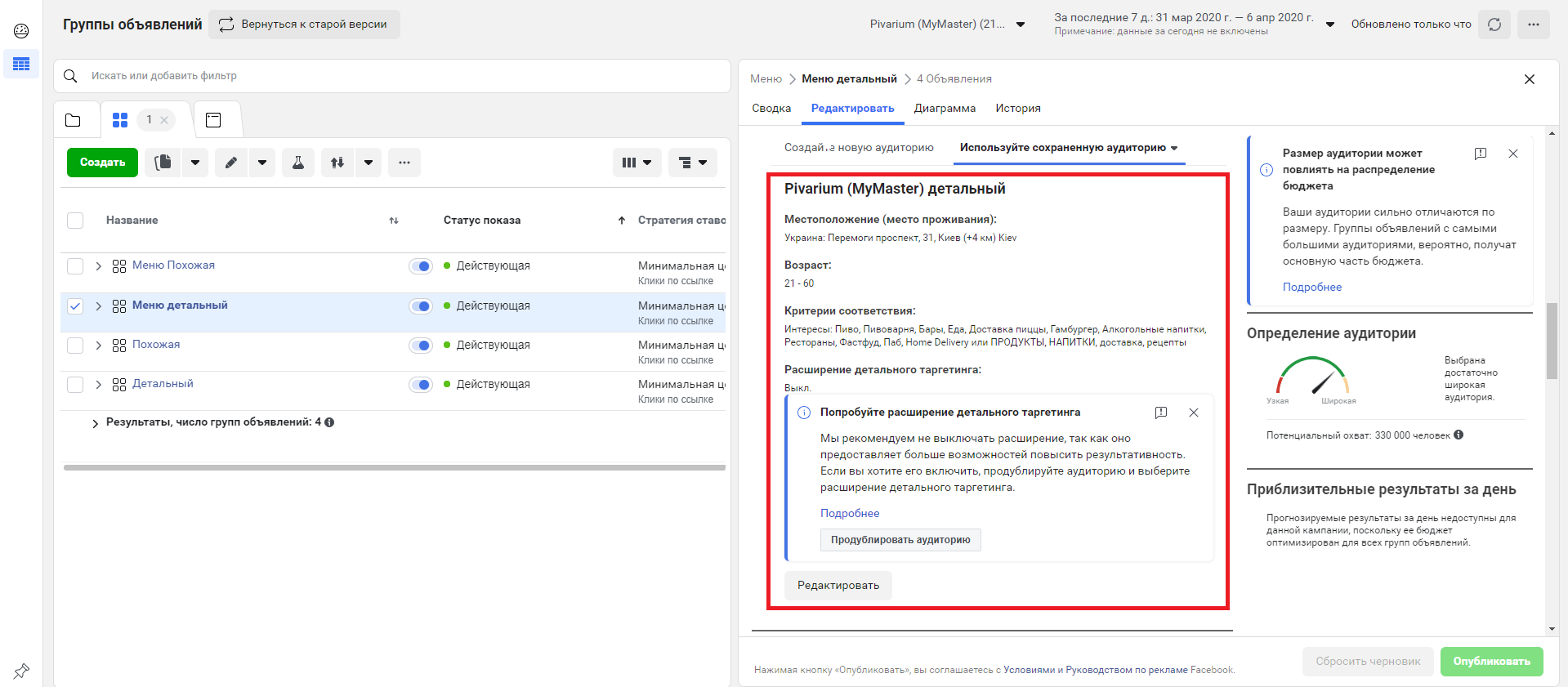Open the smiley account overview icon
Image resolution: width=1568 pixels, height=687 pixels.
(x=21, y=31)
